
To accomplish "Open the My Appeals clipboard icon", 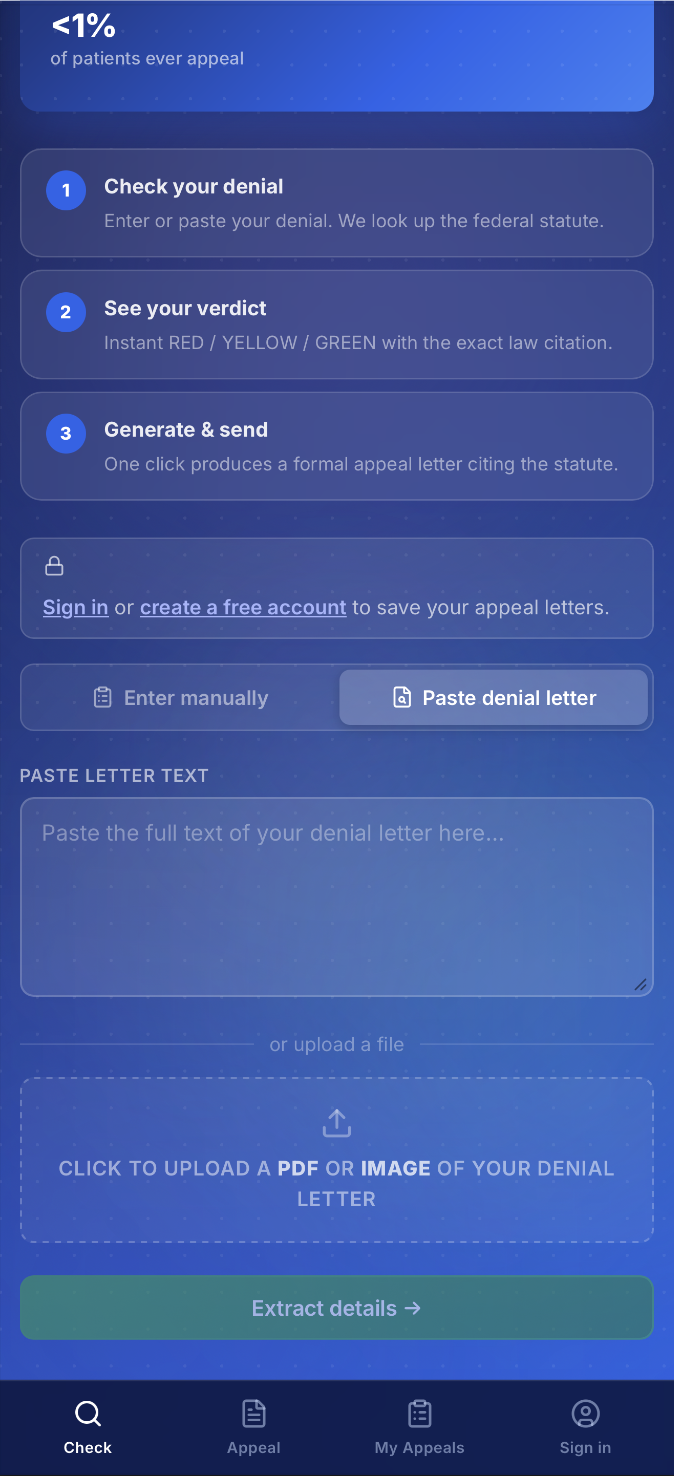I will (x=420, y=1413).
